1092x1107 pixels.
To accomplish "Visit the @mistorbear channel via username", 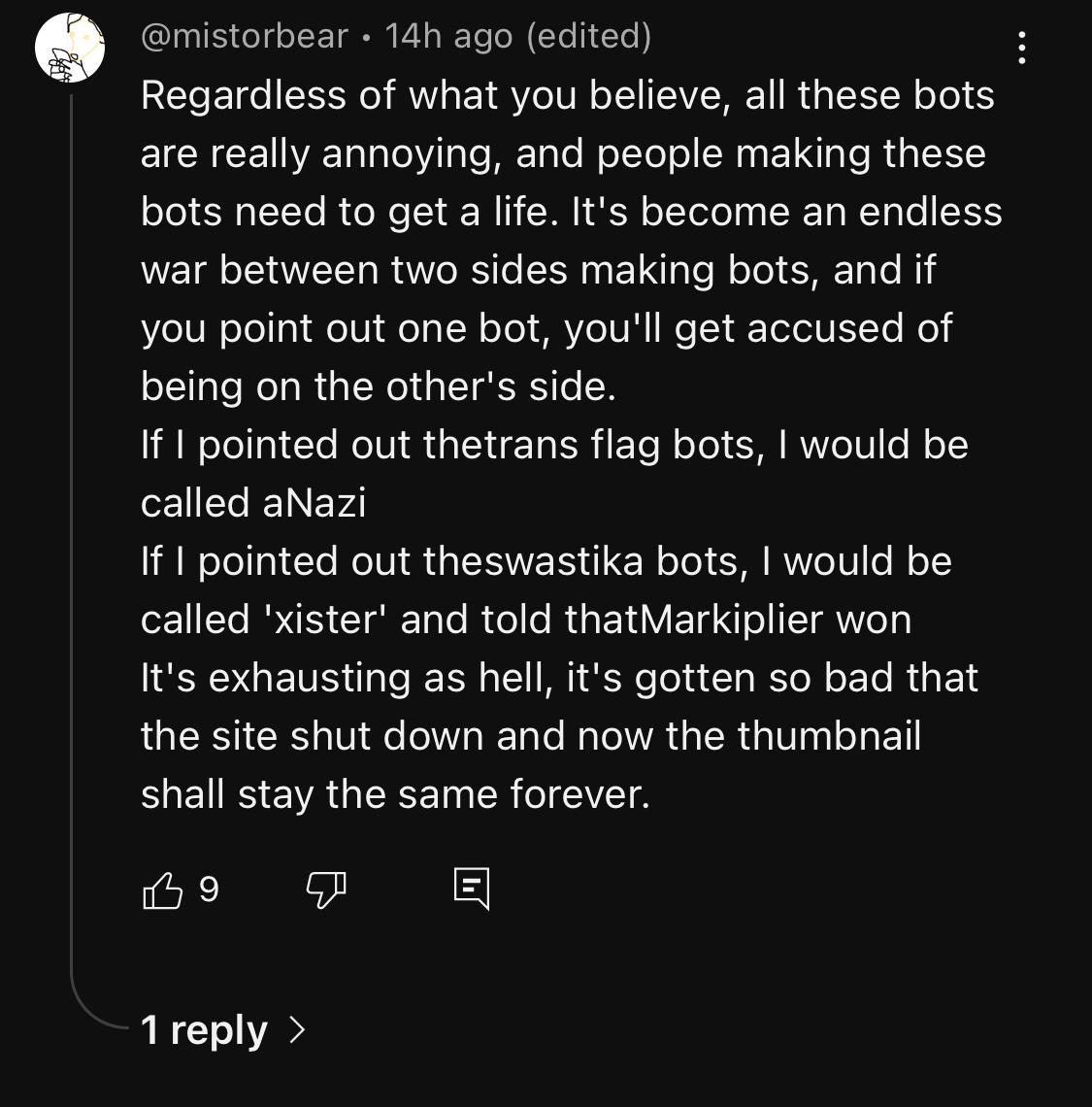I will coord(244,37).
